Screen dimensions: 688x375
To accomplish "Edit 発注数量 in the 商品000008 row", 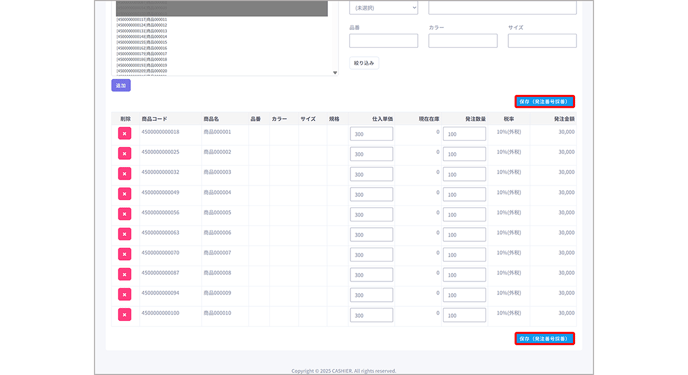I will [464, 275].
